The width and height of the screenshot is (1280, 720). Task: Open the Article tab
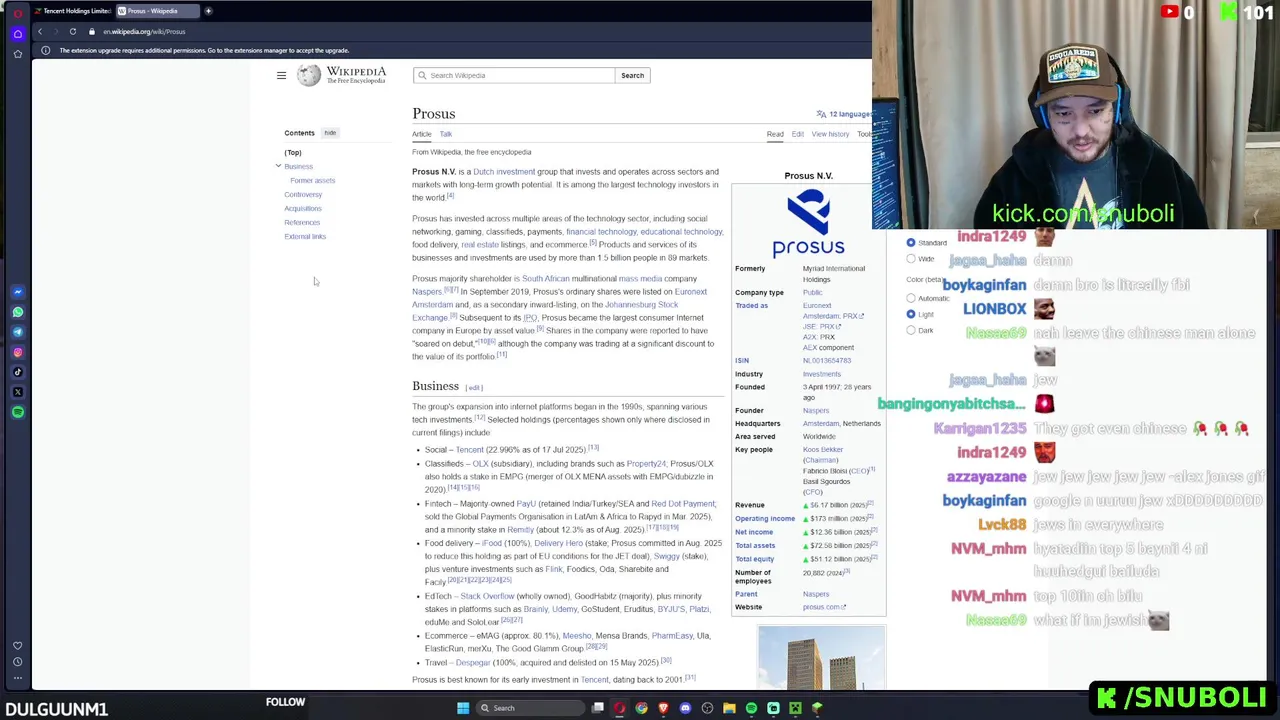point(422,134)
